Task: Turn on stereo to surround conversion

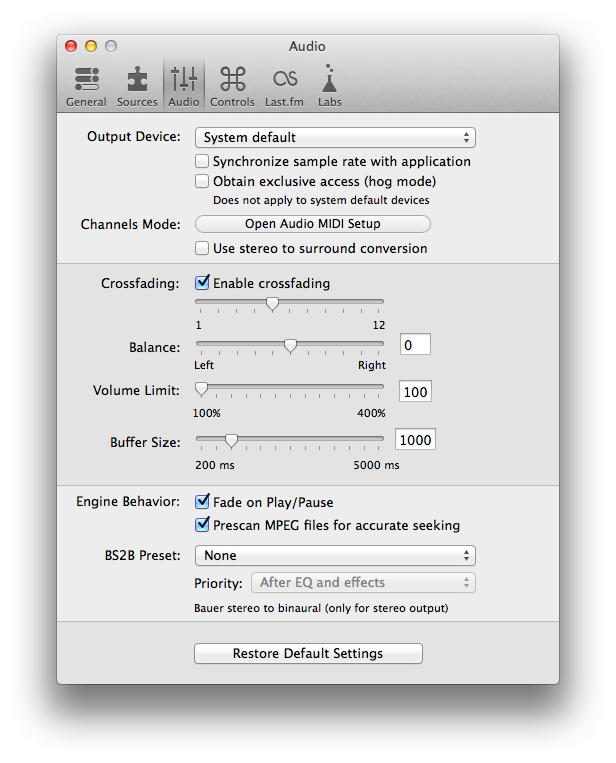Action: (202, 248)
